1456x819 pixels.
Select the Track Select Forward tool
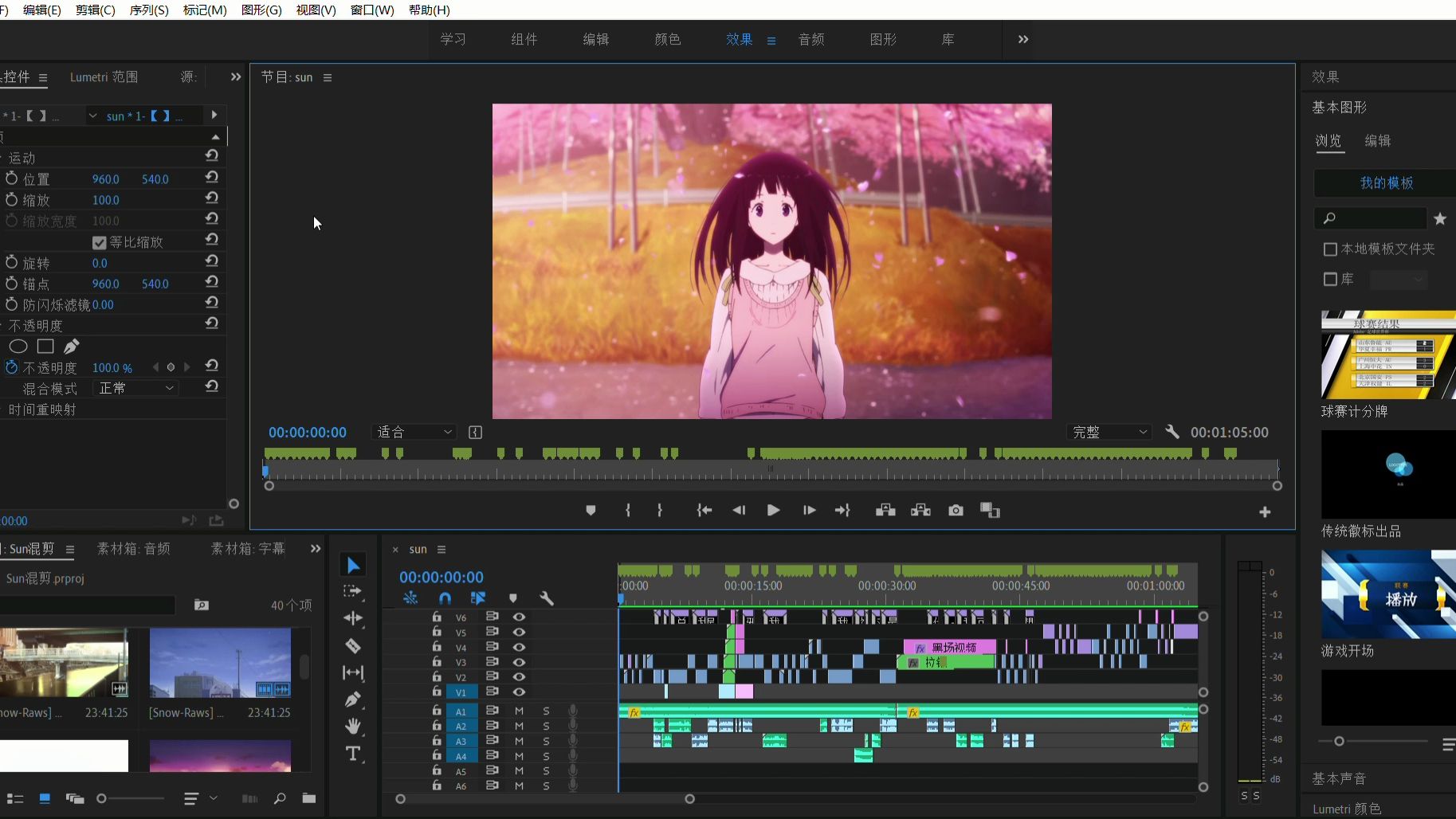pyautogui.click(x=352, y=591)
